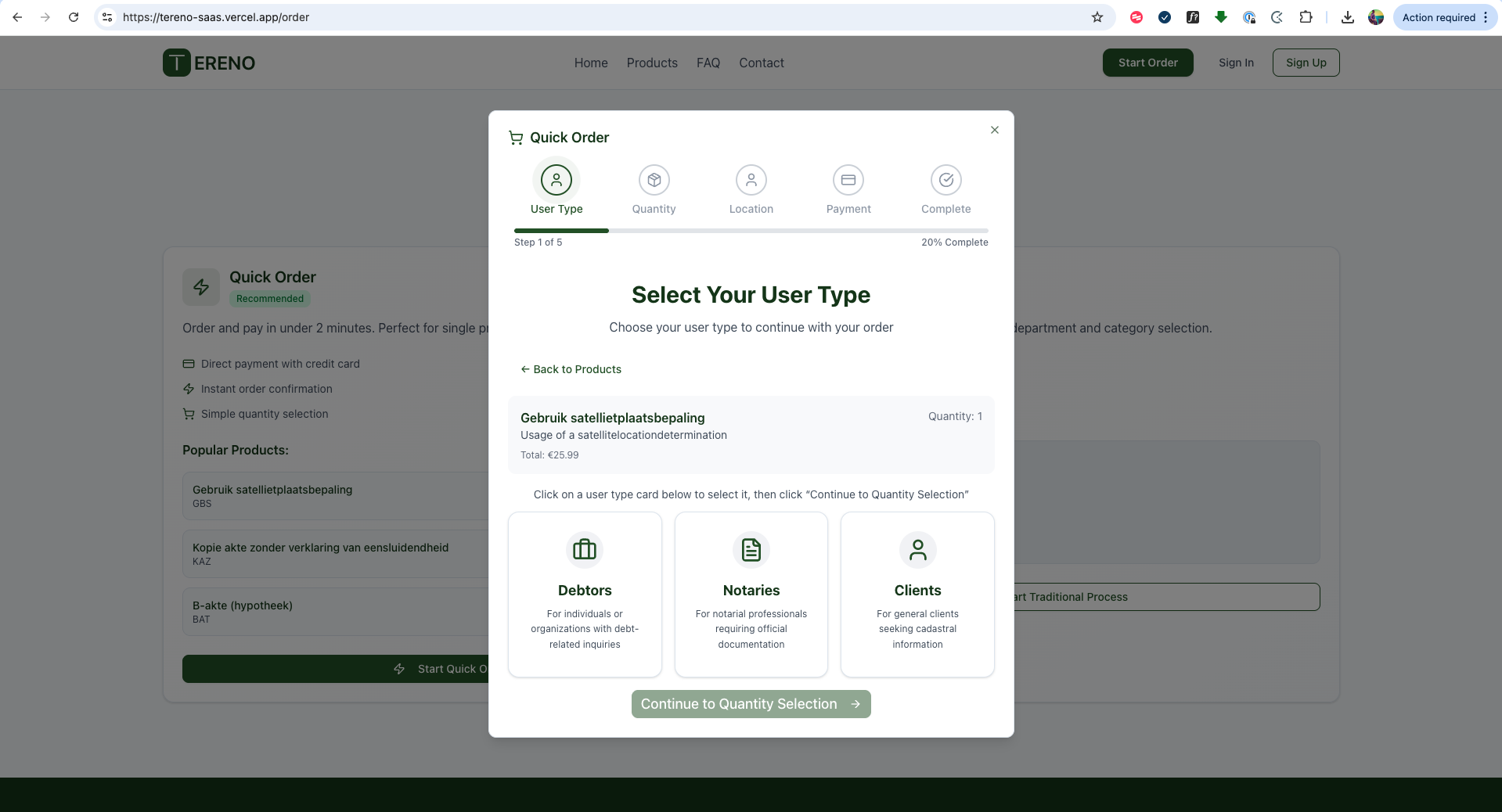This screenshot has height=812, width=1502.
Task: Click the User Type step label
Action: [556, 209]
